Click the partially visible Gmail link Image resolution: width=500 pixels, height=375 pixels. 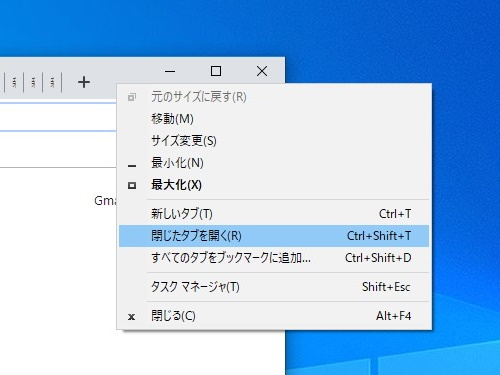(105, 201)
